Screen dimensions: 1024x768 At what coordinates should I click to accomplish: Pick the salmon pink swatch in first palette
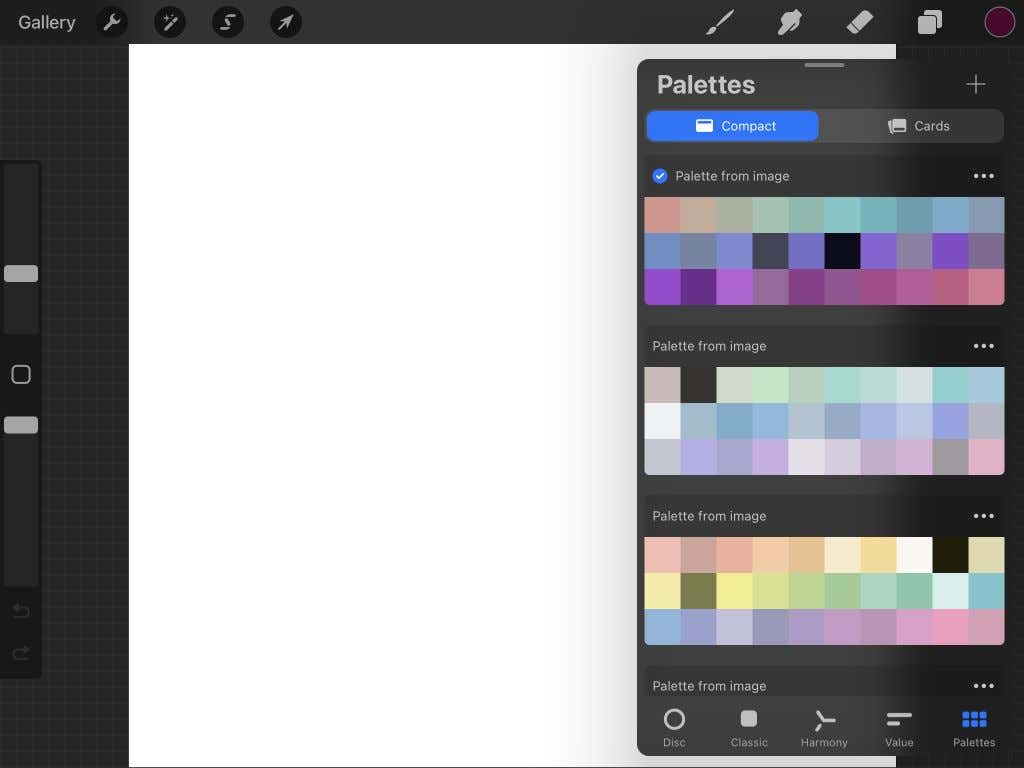click(662, 215)
